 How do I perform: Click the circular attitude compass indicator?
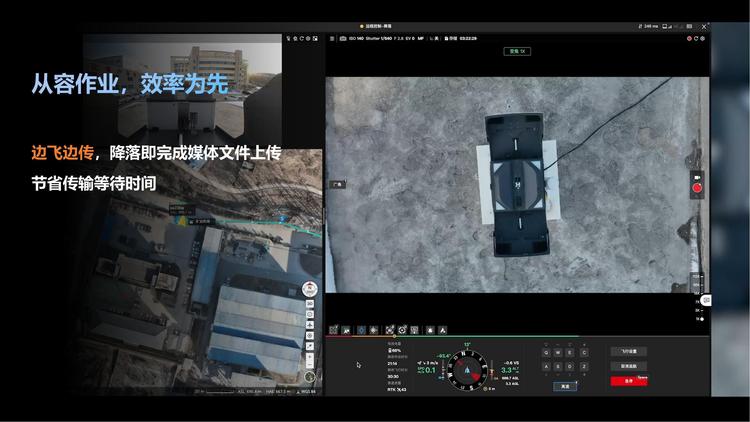pos(465,370)
